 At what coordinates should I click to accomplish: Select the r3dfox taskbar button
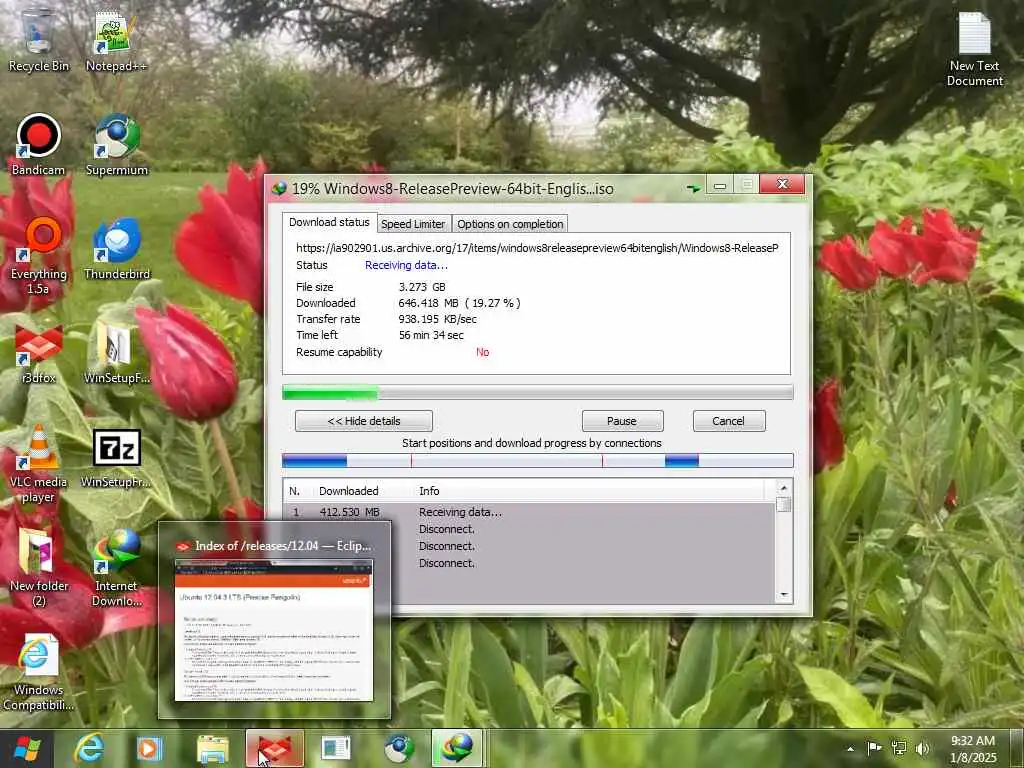(x=274, y=748)
